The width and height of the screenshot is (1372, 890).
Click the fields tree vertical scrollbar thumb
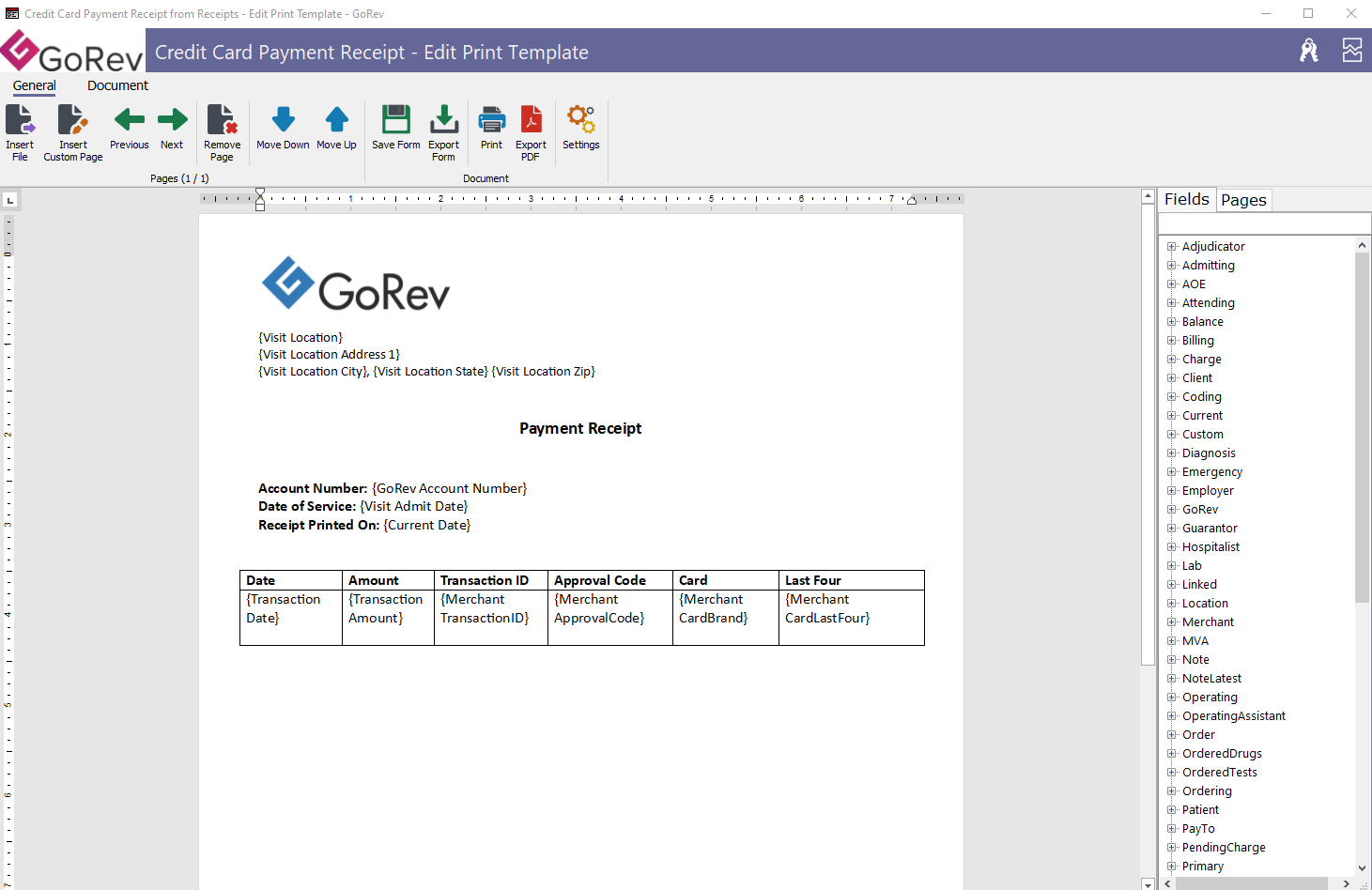1363,427
